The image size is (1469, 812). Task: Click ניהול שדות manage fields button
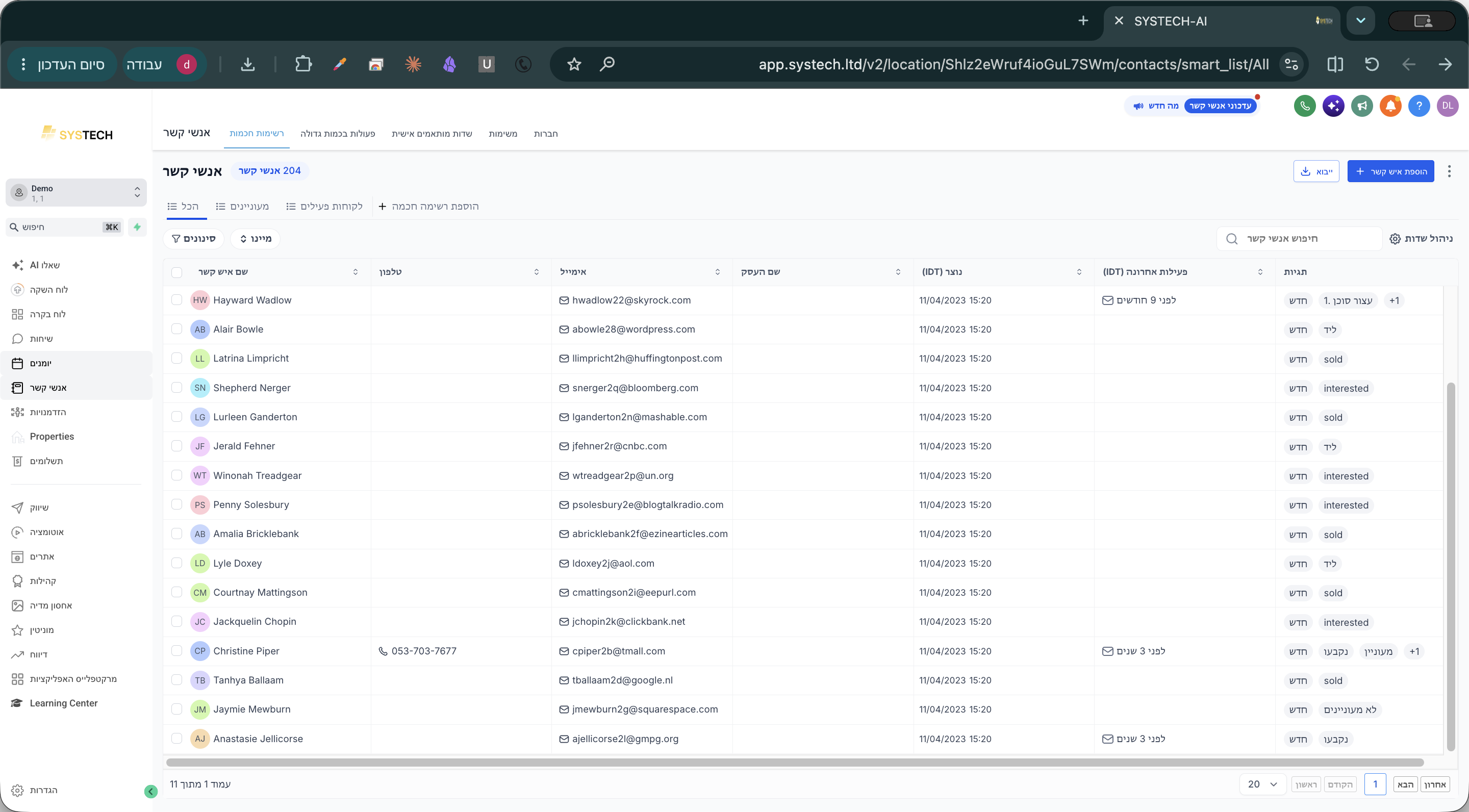coord(1421,238)
